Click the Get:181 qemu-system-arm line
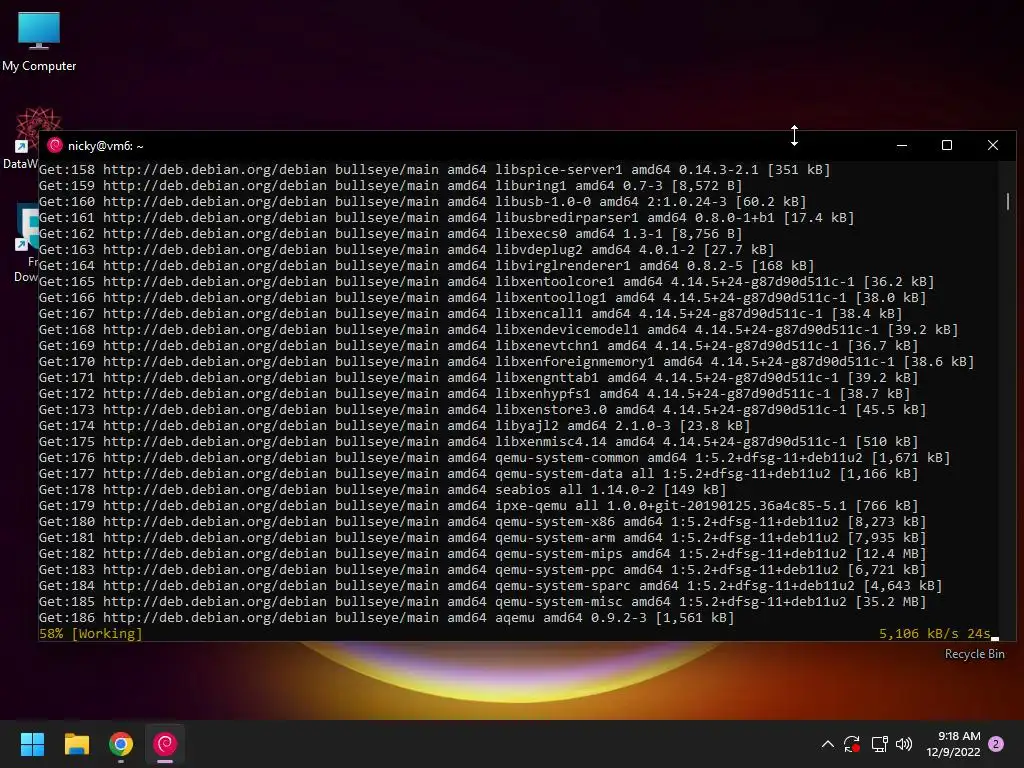Image resolution: width=1024 pixels, height=768 pixels. coord(483,537)
